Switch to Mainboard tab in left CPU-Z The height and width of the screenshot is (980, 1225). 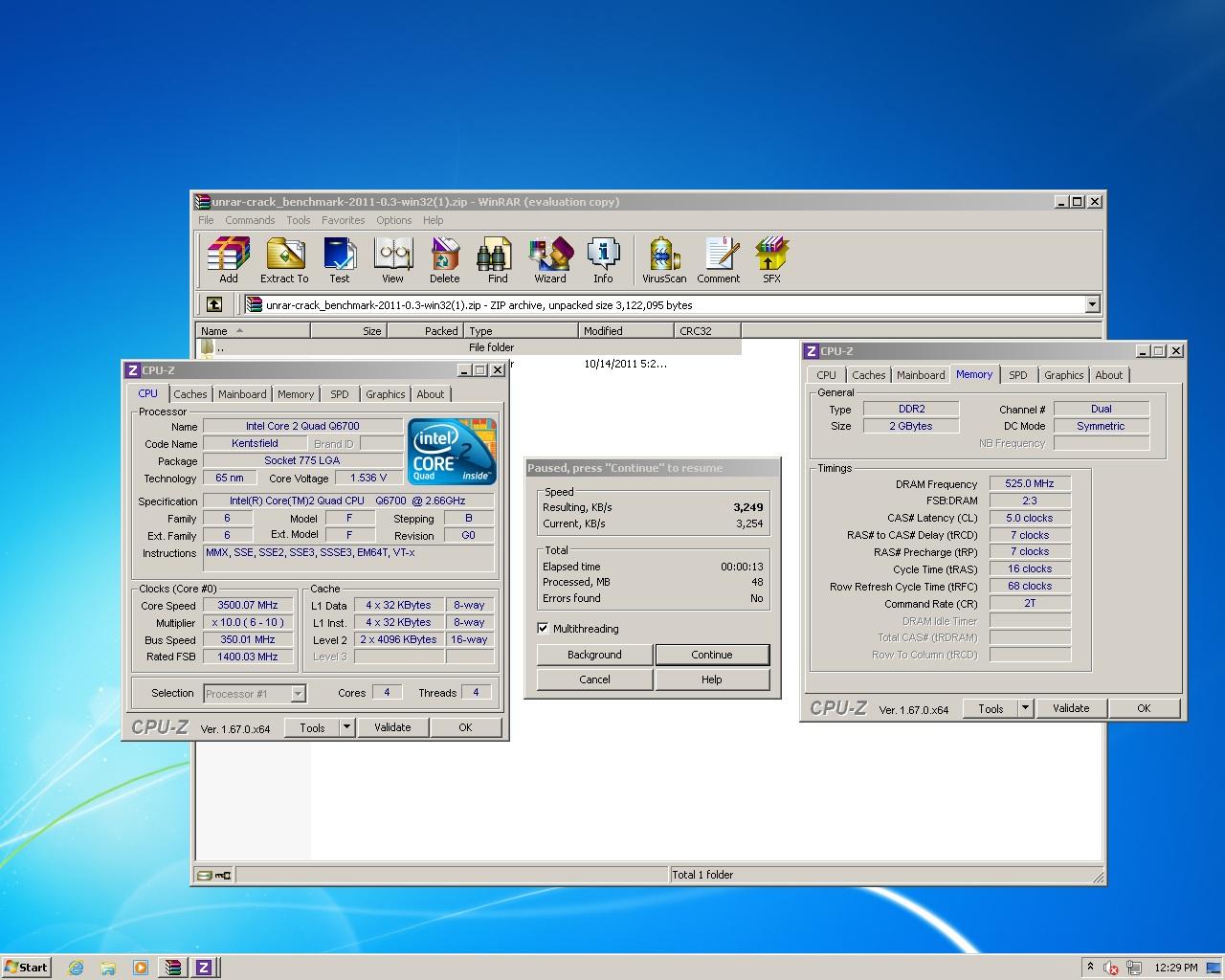click(242, 394)
